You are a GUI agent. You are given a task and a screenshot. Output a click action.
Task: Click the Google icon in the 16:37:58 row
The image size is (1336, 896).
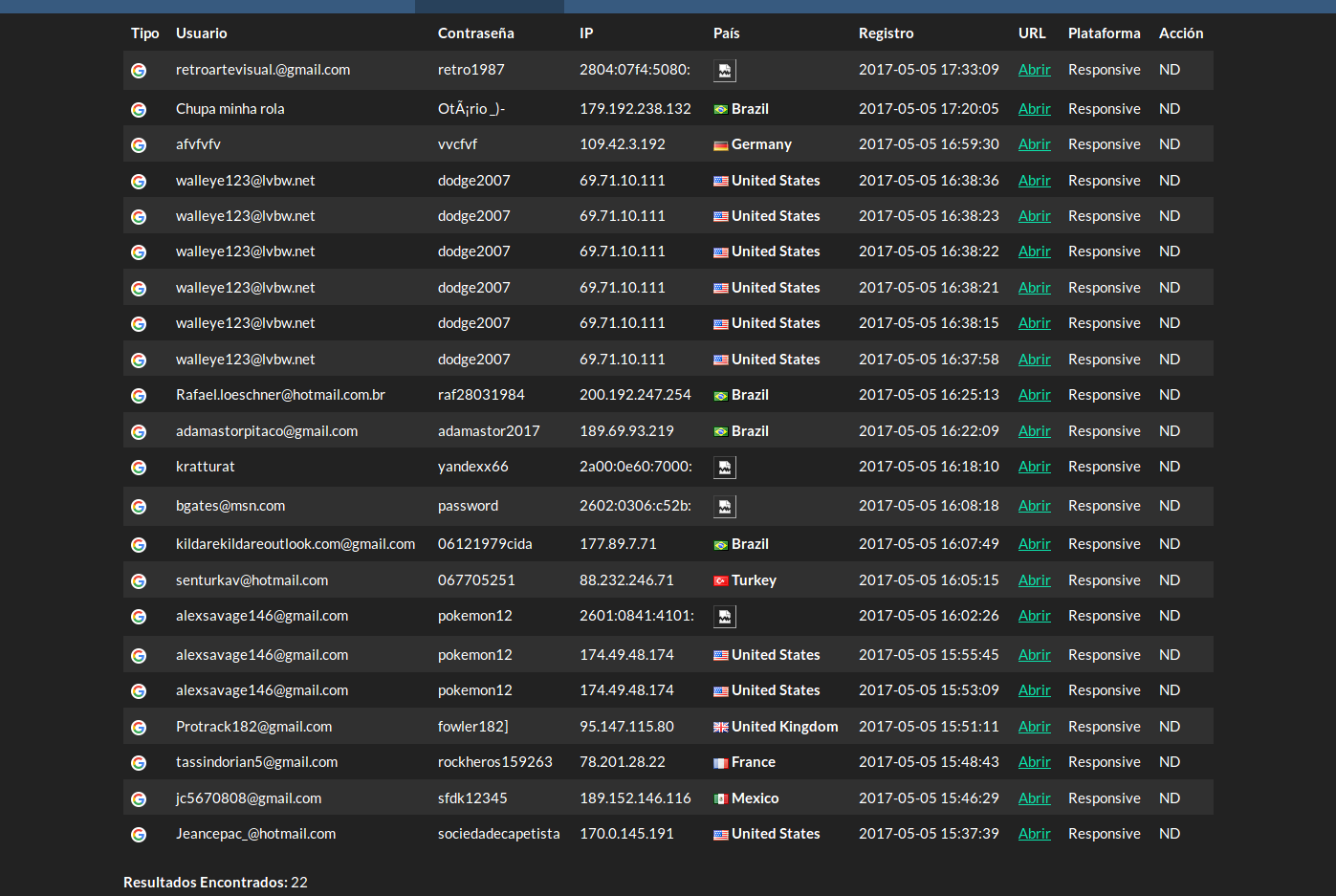point(139,361)
